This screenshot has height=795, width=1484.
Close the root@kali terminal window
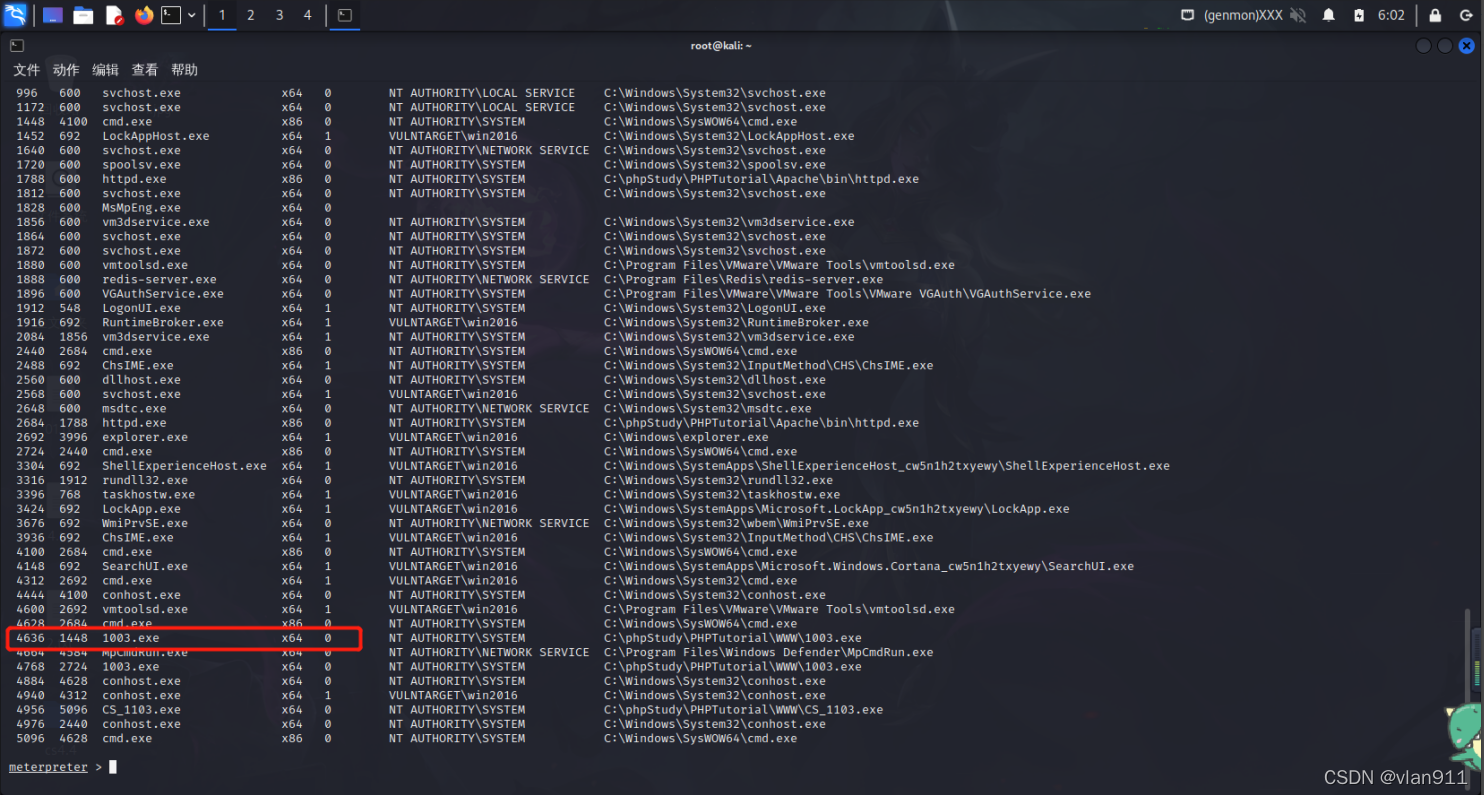tap(1466, 46)
